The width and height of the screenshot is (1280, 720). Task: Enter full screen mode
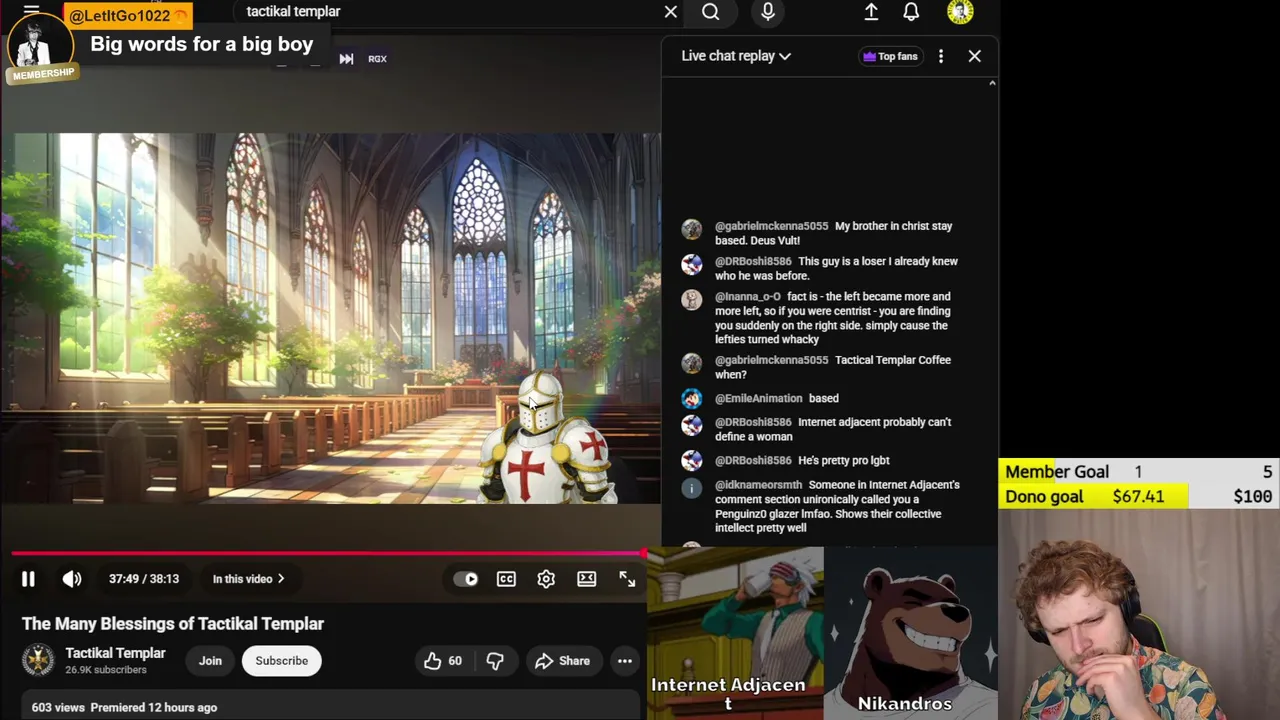tap(627, 579)
